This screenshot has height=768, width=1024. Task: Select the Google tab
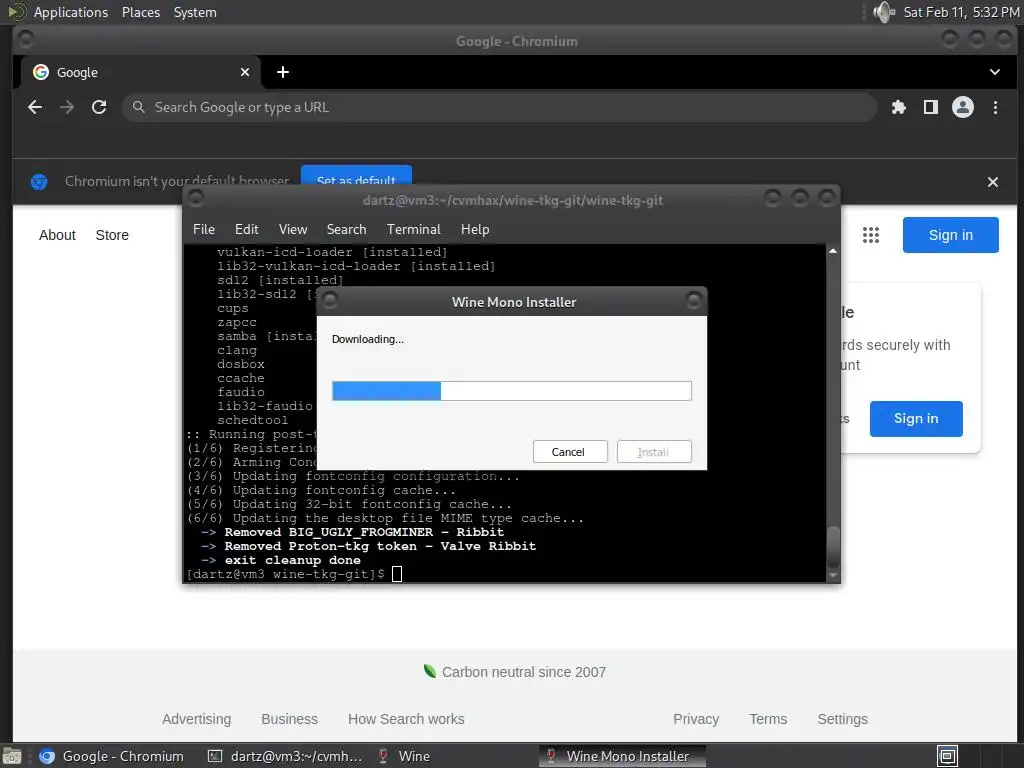point(140,72)
